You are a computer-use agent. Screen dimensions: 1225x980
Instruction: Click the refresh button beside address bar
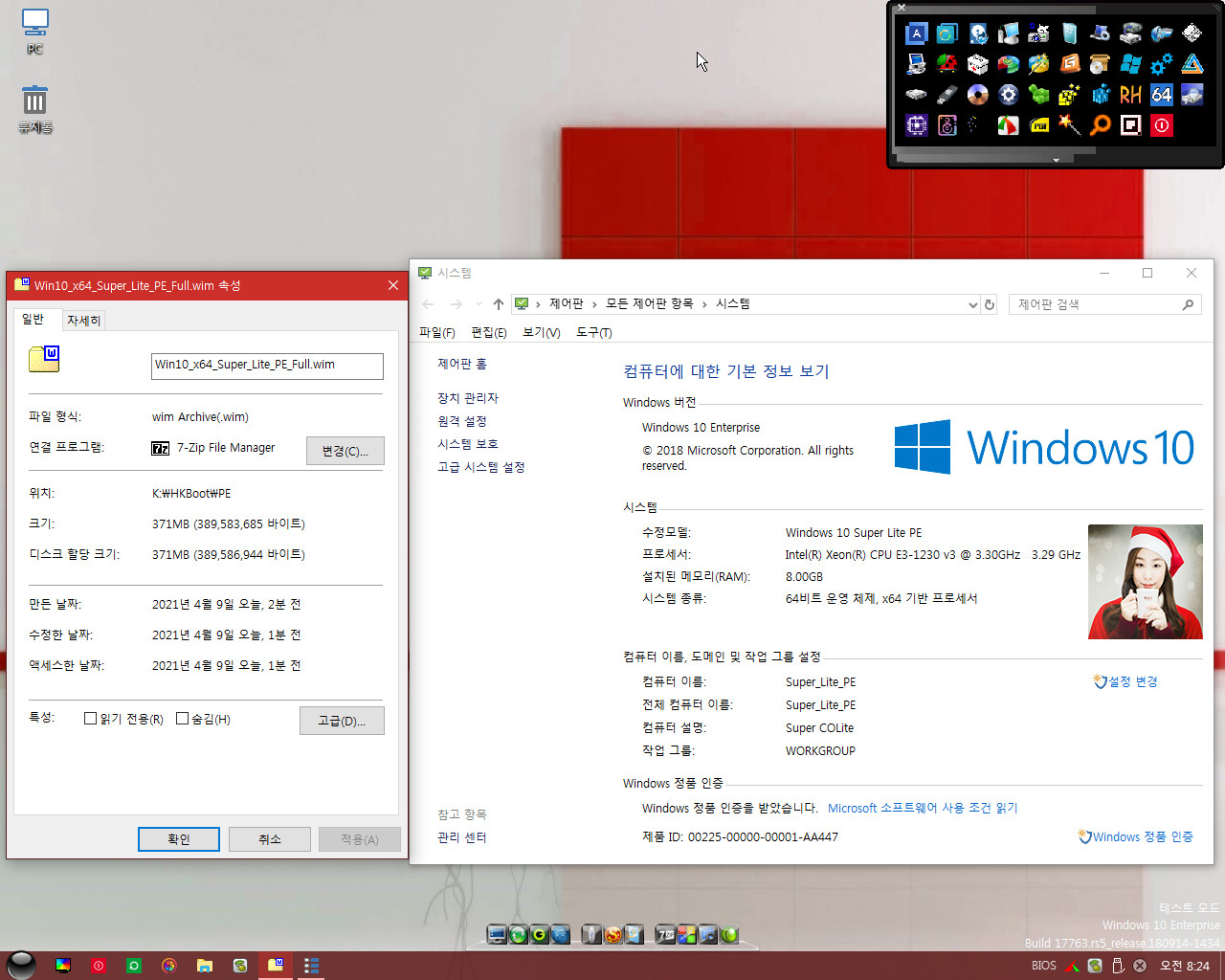click(x=990, y=304)
